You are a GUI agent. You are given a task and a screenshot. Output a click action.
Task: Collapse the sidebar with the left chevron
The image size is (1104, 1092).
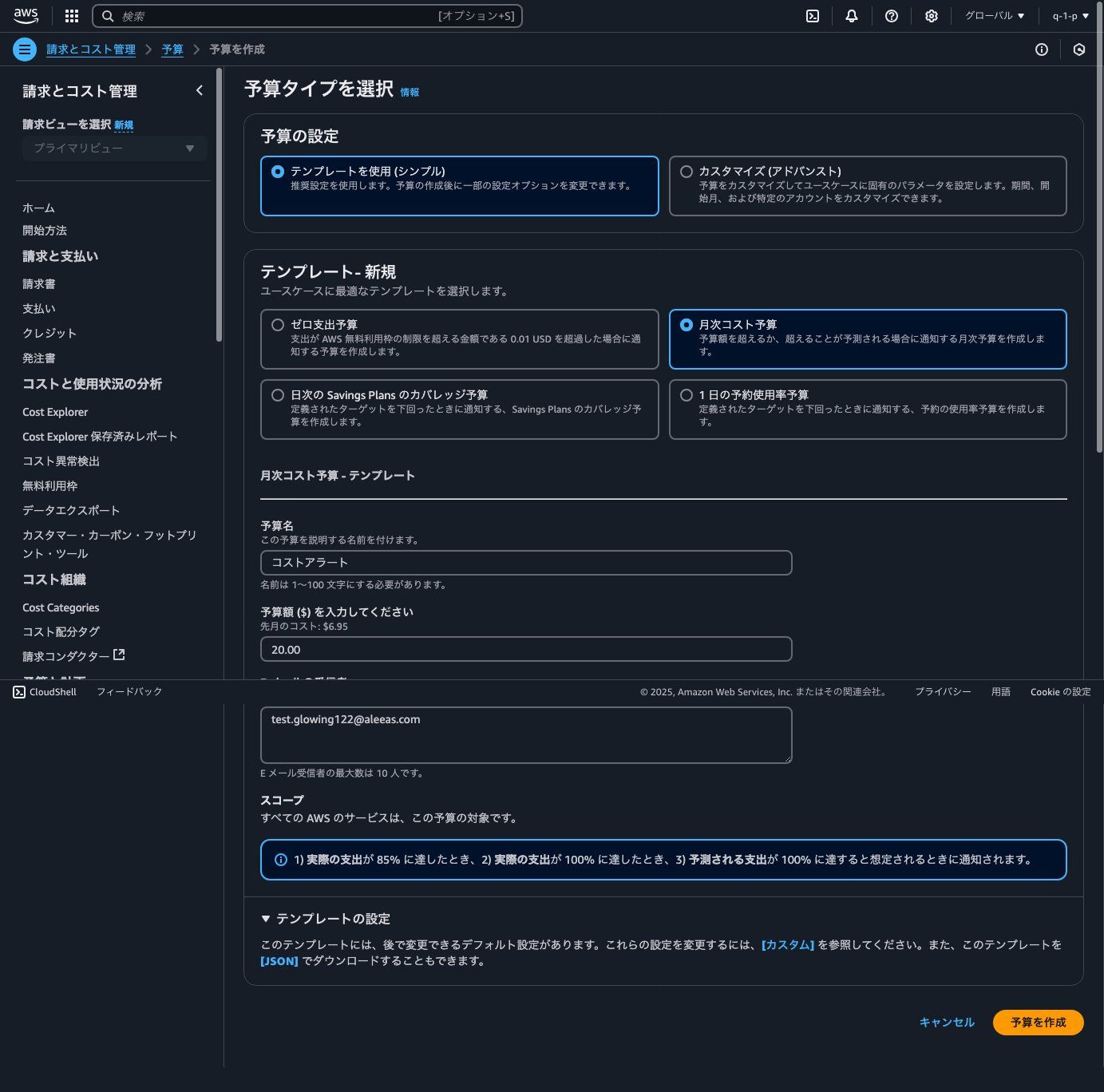tap(200, 90)
